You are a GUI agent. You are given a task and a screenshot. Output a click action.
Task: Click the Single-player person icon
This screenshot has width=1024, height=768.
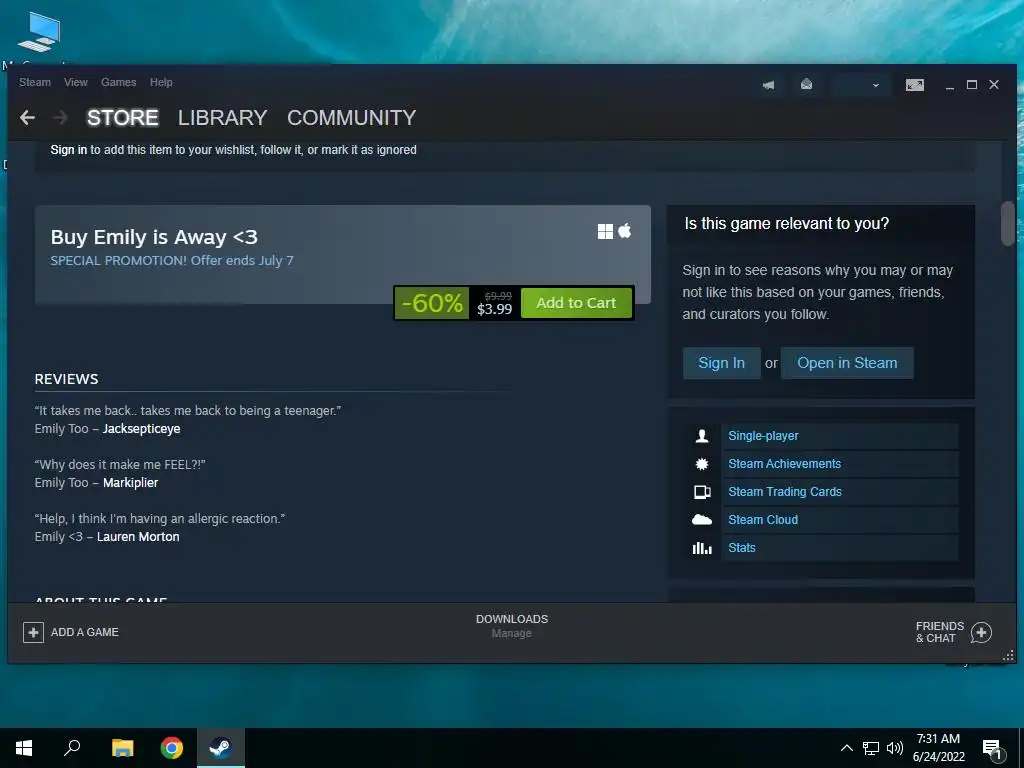pos(702,436)
